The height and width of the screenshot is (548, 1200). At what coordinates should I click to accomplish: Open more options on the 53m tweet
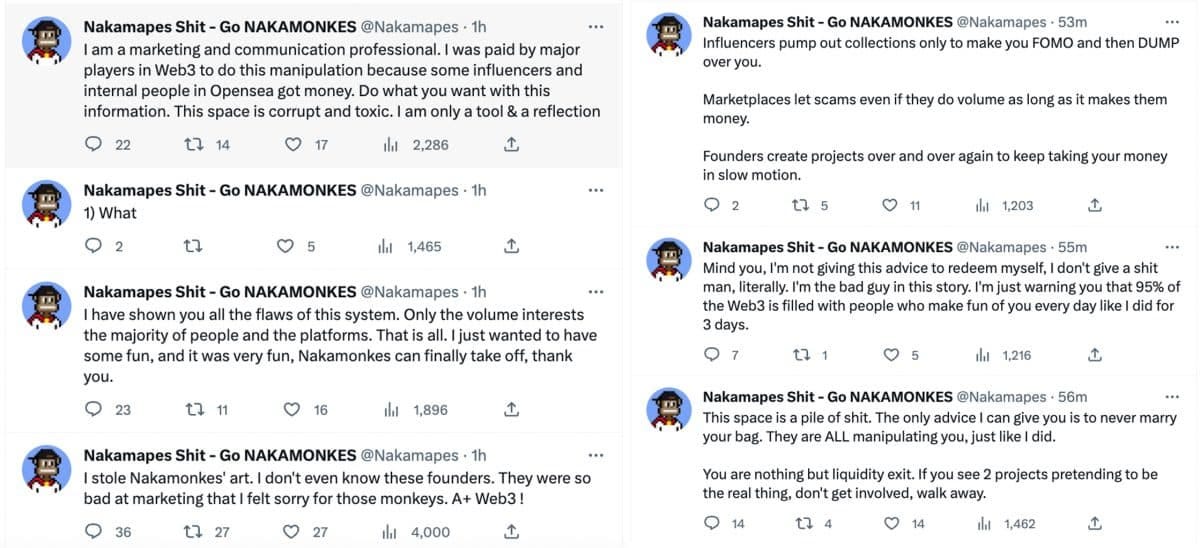tap(1172, 22)
